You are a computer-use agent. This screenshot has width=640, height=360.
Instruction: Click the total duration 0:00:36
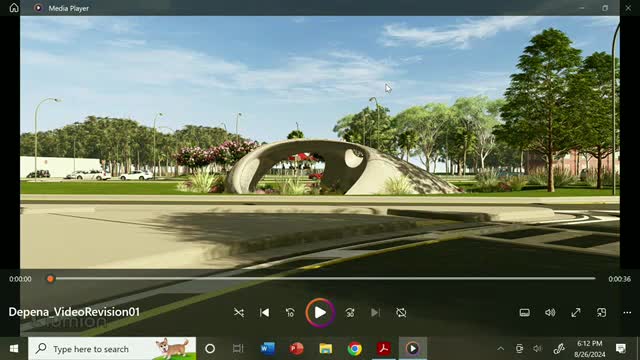(620, 279)
